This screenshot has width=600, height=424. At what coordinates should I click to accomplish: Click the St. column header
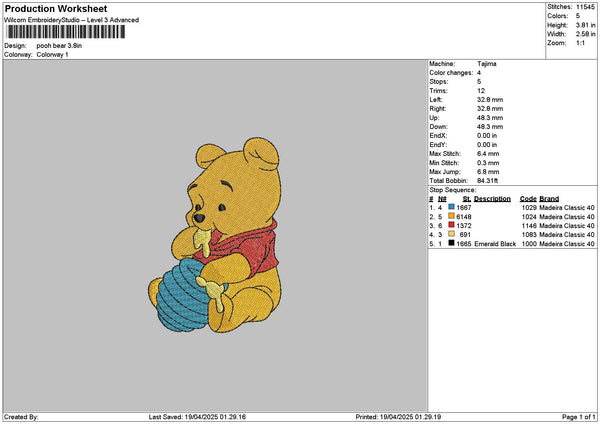click(467, 199)
